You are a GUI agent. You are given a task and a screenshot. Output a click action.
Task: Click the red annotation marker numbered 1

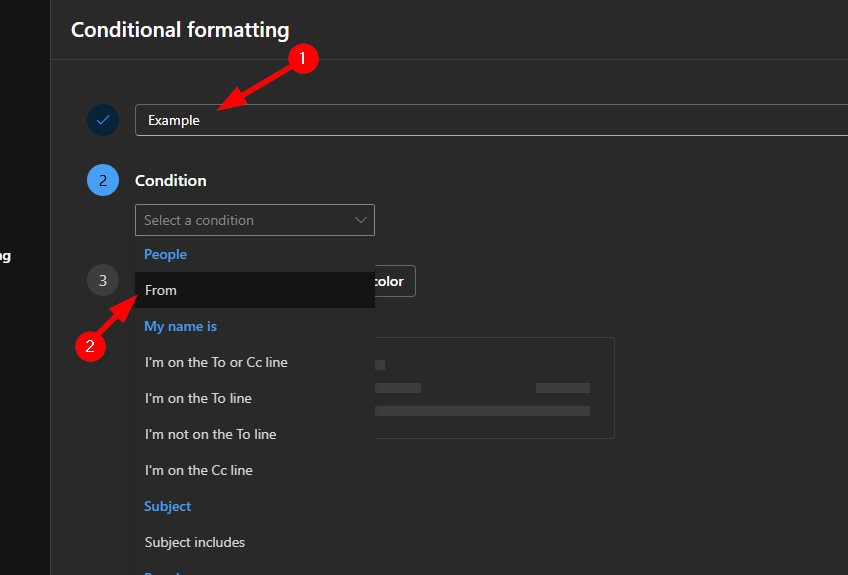(303, 59)
